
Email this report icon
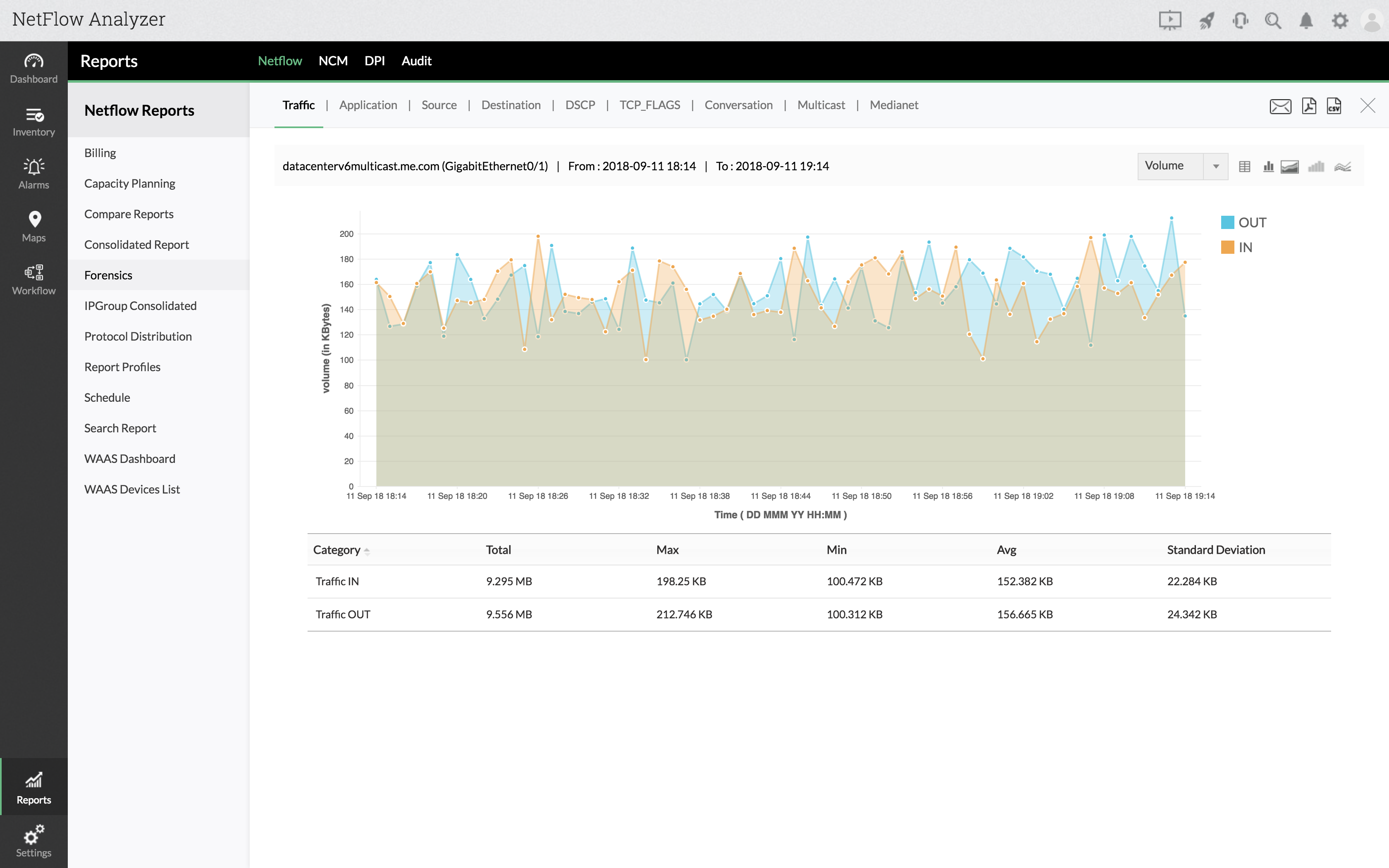coord(1280,106)
